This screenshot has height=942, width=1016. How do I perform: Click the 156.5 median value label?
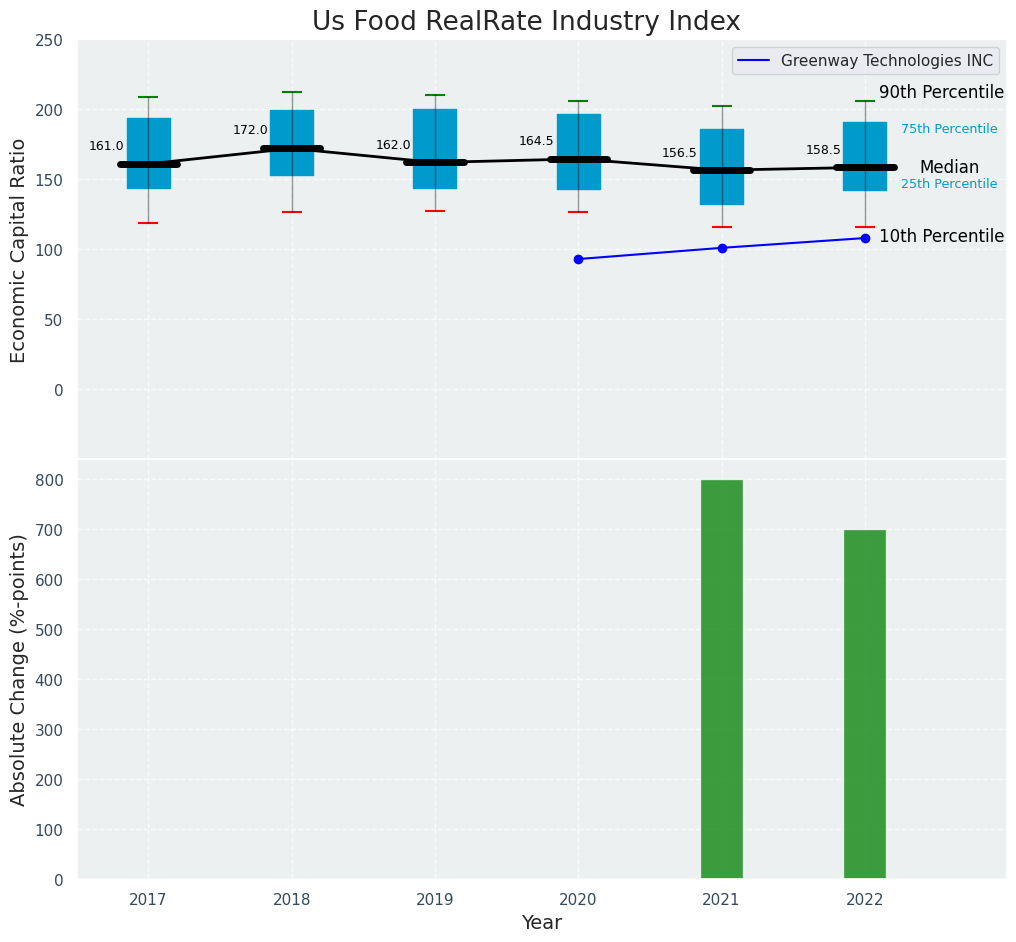(679, 153)
